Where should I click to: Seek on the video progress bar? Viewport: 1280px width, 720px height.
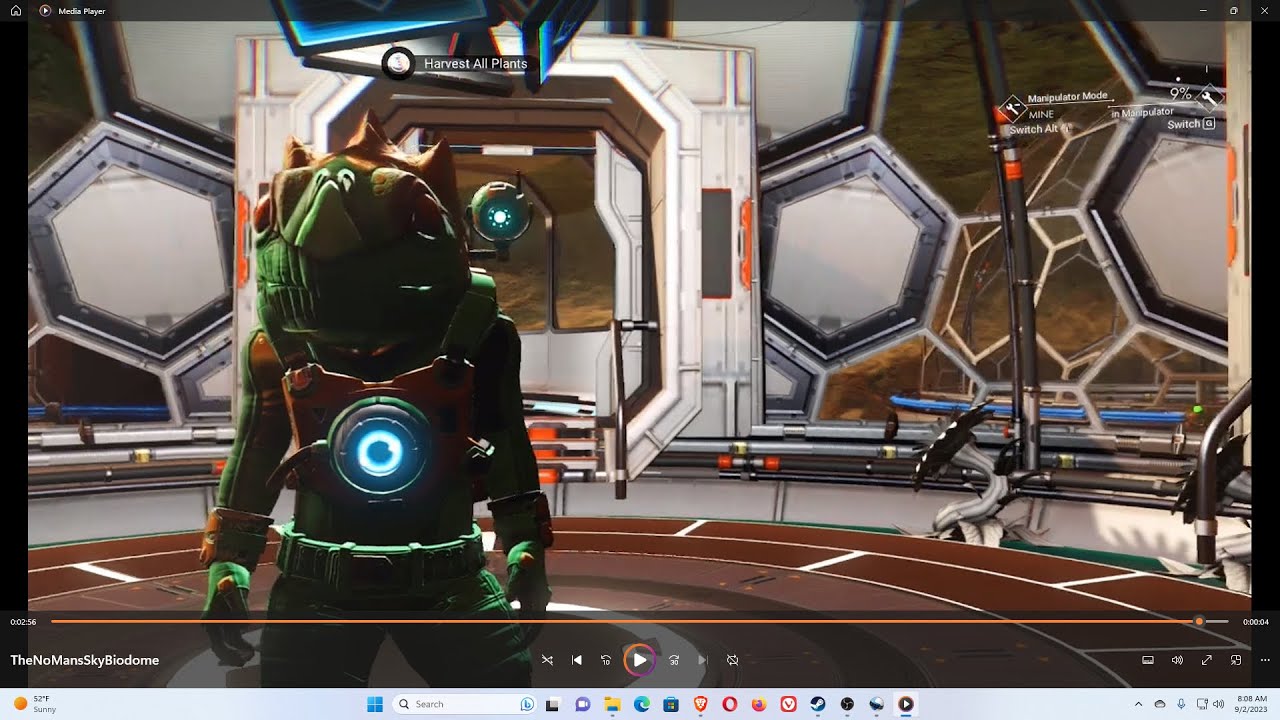[x=640, y=622]
